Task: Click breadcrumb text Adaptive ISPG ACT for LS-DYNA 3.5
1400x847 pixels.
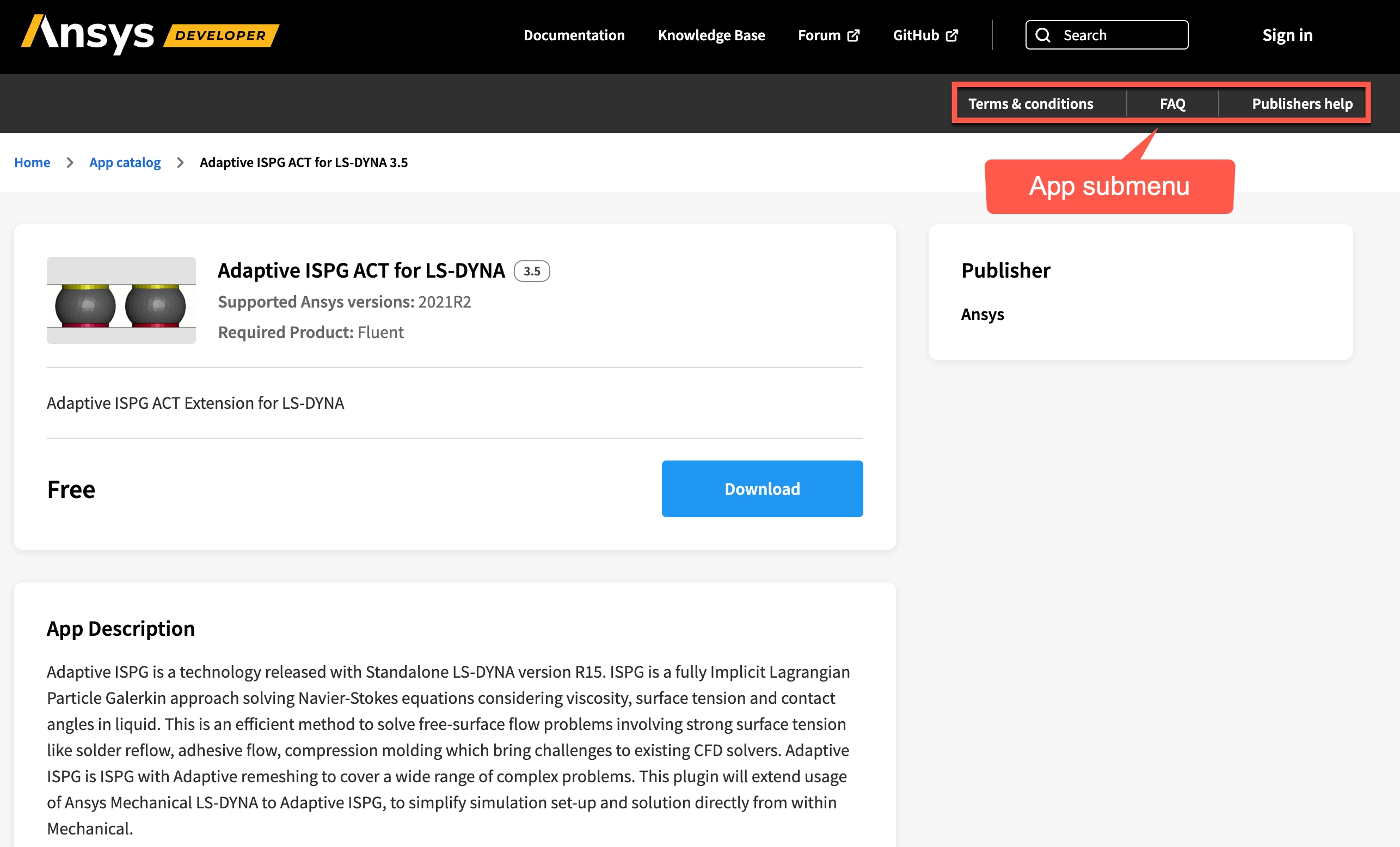Action: (x=304, y=162)
